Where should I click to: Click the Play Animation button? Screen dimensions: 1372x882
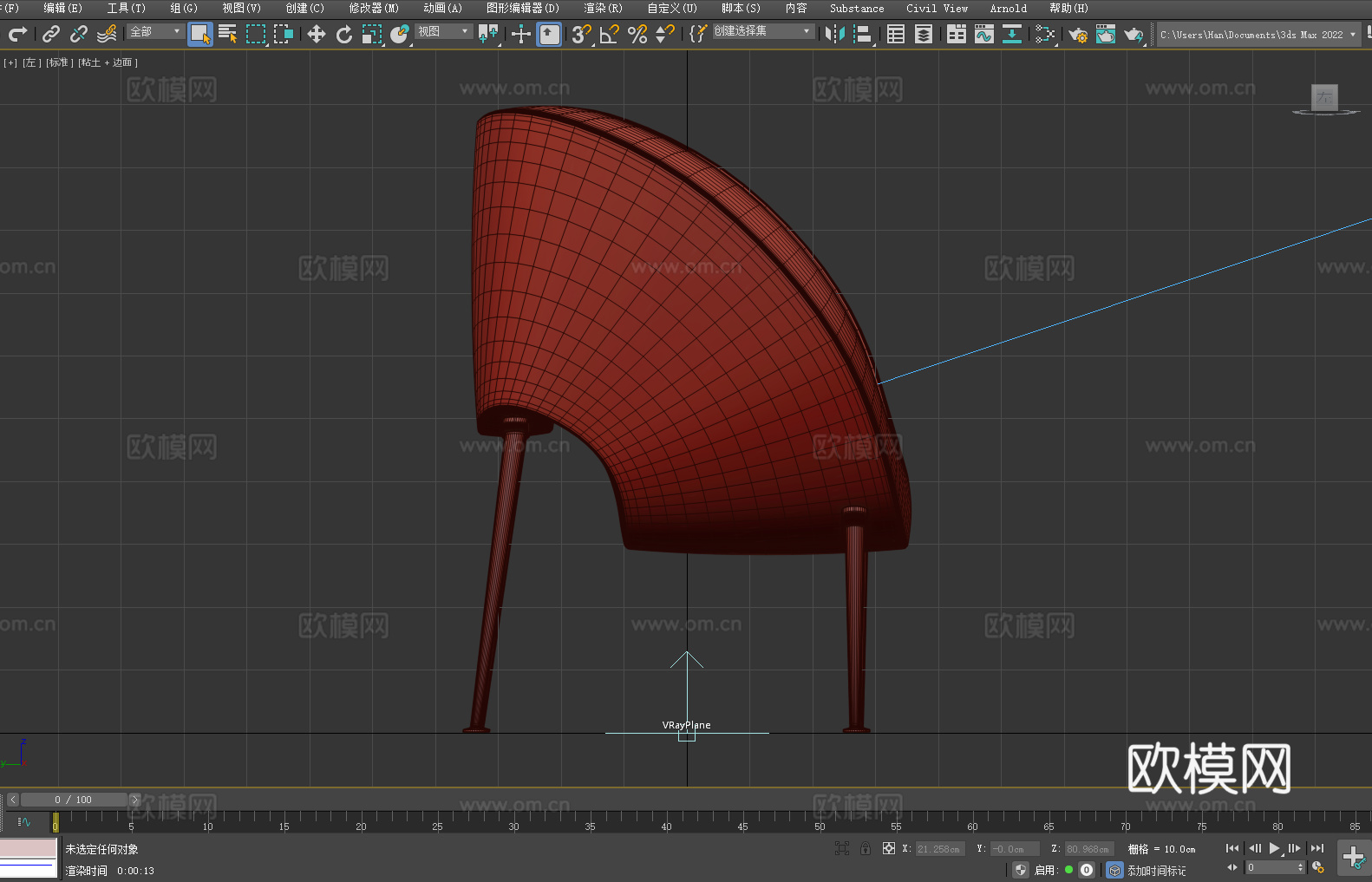point(1274,848)
